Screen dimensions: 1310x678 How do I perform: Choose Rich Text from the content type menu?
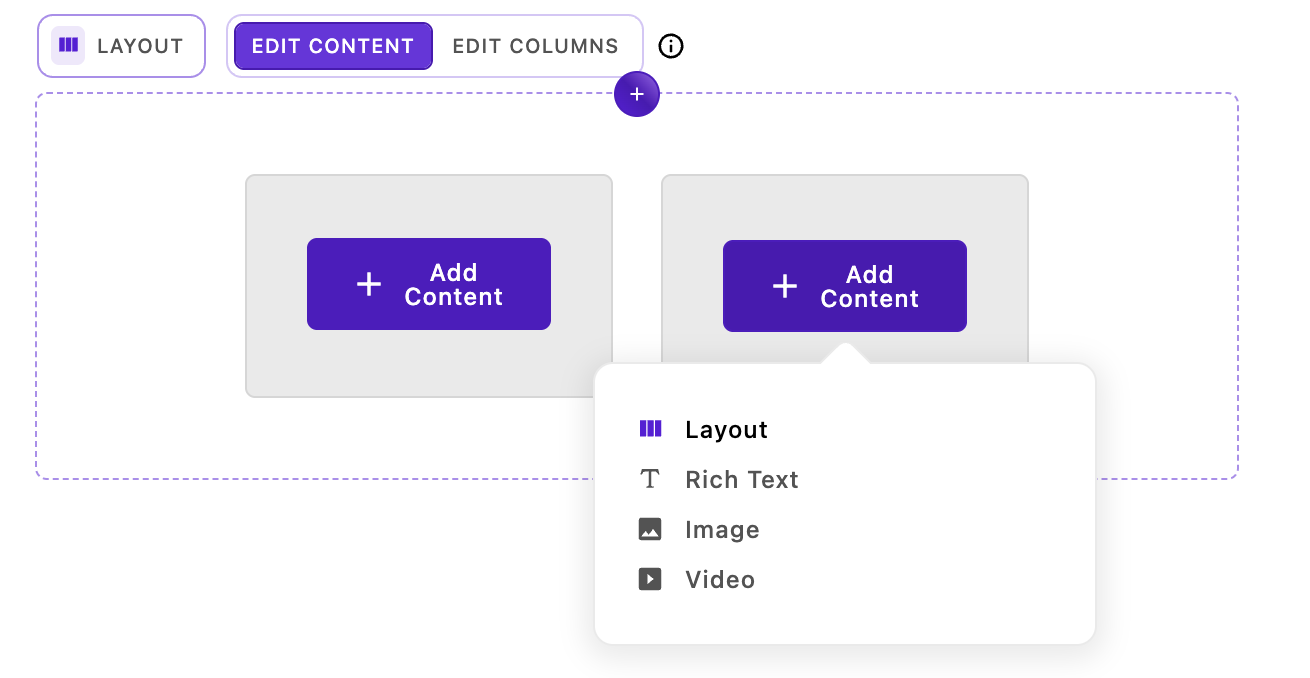point(741,479)
